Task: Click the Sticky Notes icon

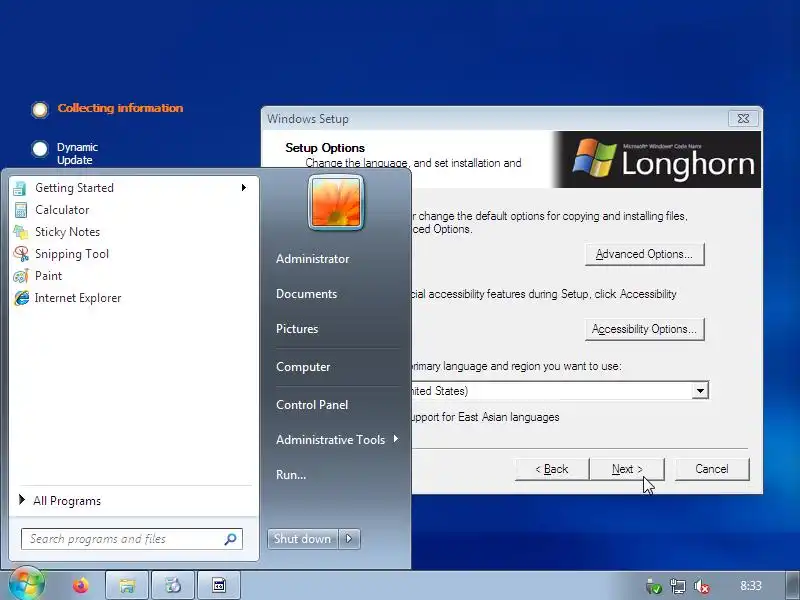Action: click(20, 232)
